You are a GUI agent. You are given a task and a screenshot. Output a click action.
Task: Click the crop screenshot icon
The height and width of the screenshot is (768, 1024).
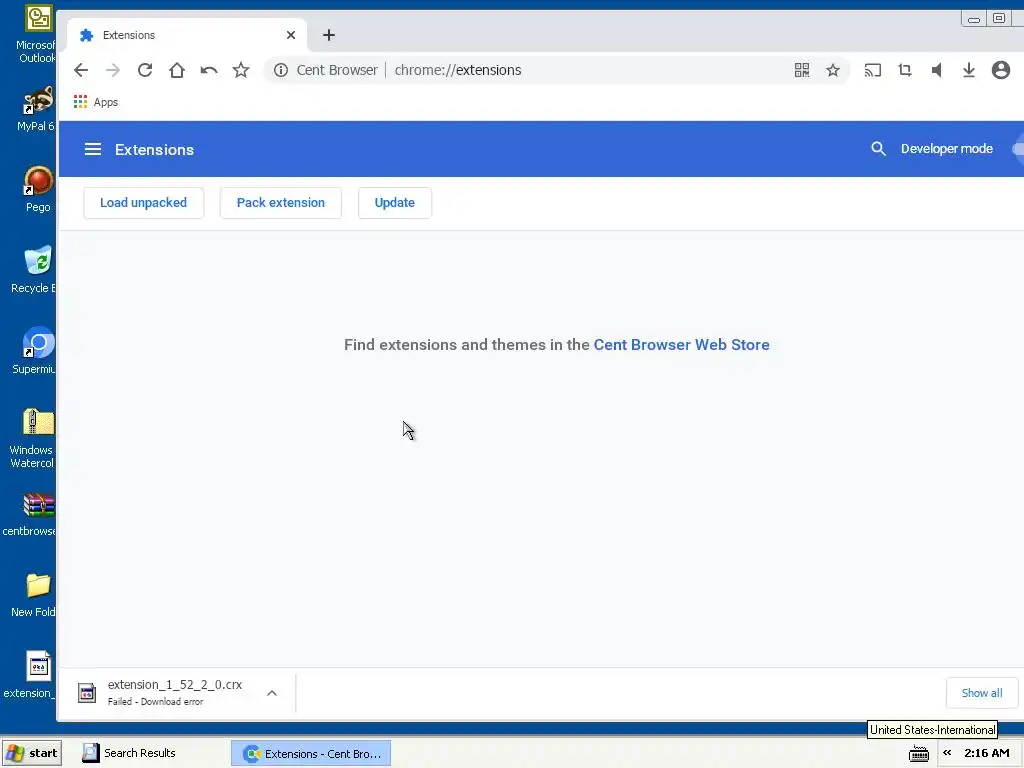[904, 70]
